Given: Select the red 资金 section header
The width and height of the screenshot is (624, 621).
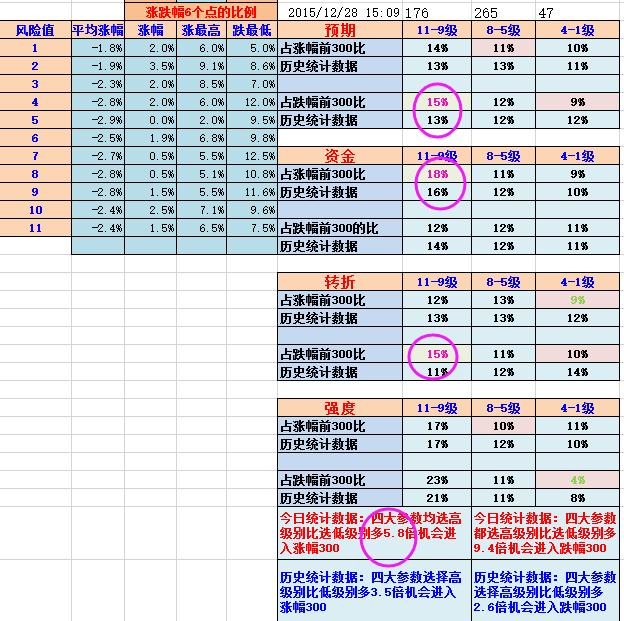Looking at the screenshot, I should (x=340, y=156).
